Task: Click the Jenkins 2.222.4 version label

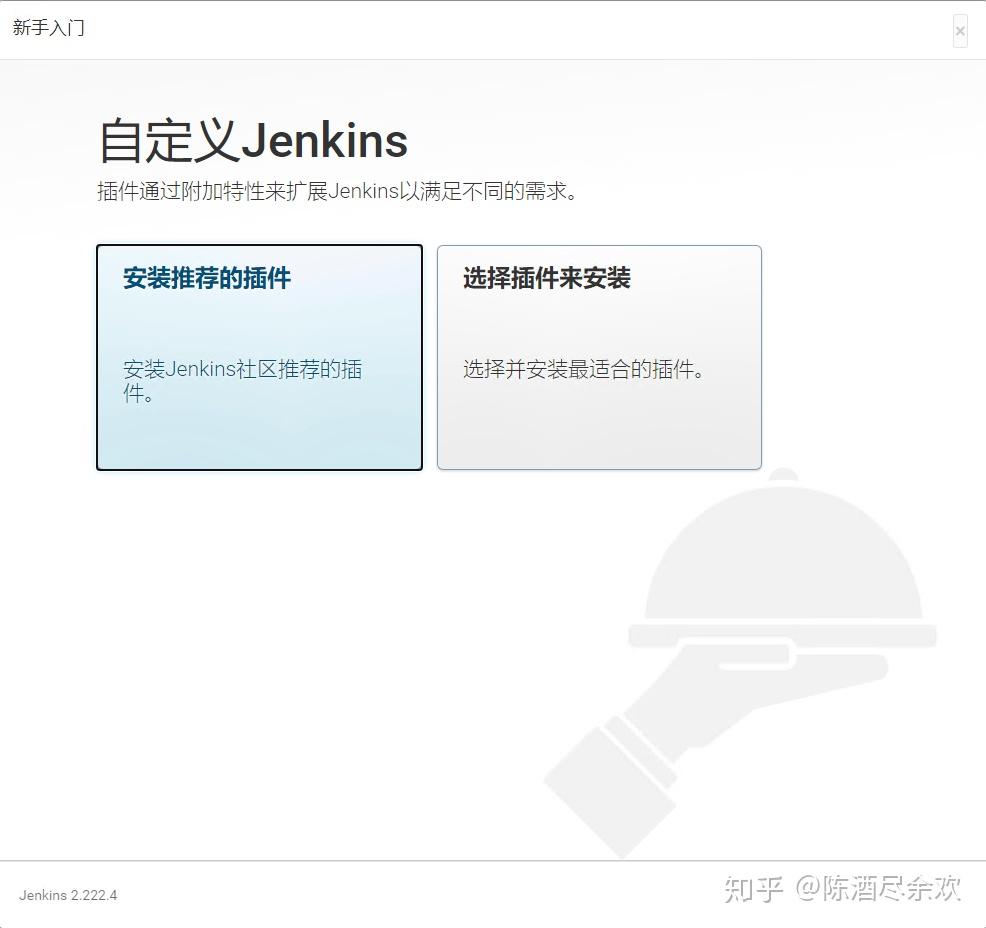Action: click(67, 895)
